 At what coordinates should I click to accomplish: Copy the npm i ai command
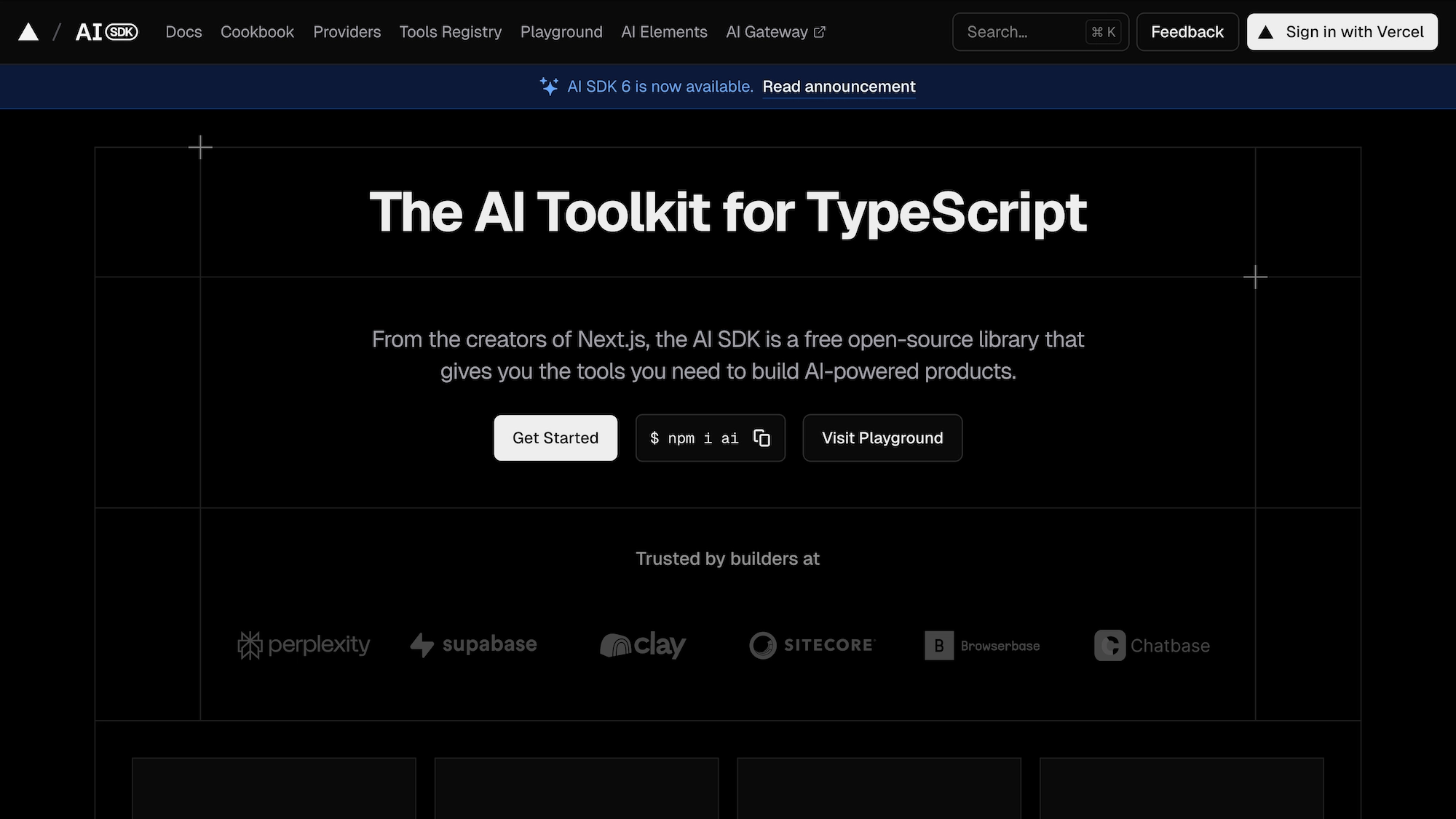pos(761,438)
